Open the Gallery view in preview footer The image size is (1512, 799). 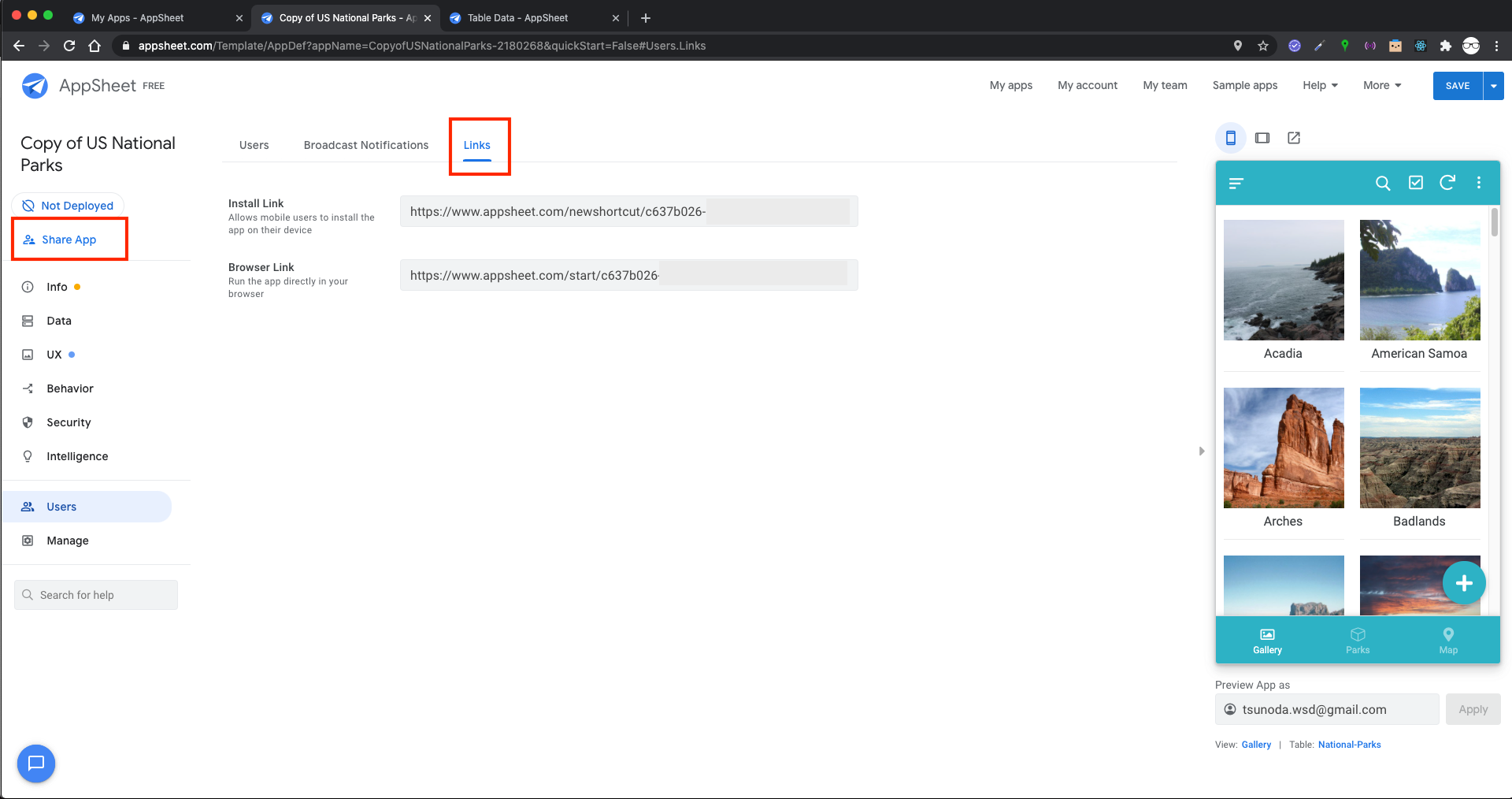[x=1267, y=641]
